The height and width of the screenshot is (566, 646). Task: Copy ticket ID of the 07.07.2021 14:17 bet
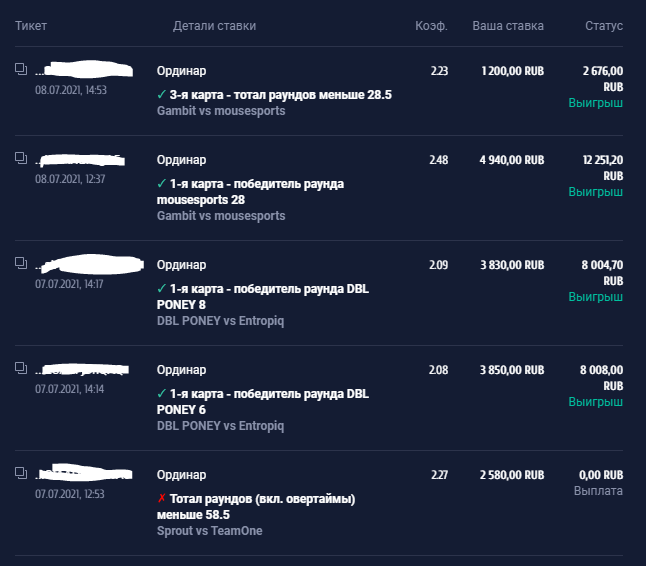coord(21,263)
